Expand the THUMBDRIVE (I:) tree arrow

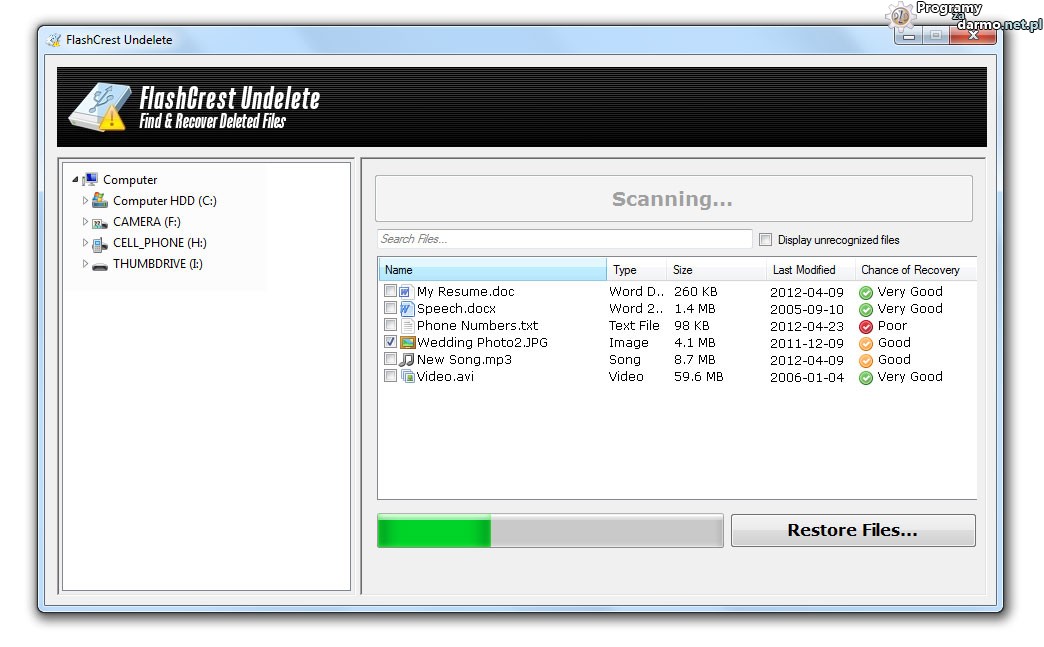coord(85,264)
